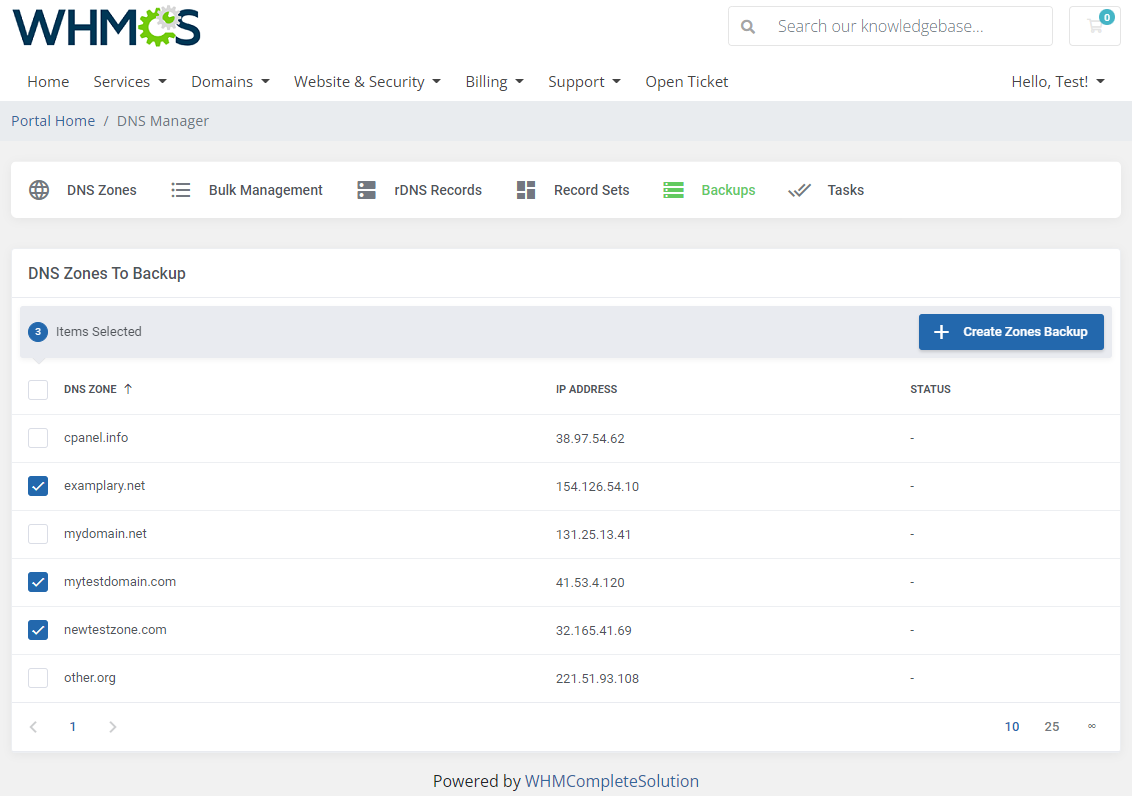Image resolution: width=1132 pixels, height=796 pixels.
Task: Expand the Website & Security dropdown
Action: (x=367, y=81)
